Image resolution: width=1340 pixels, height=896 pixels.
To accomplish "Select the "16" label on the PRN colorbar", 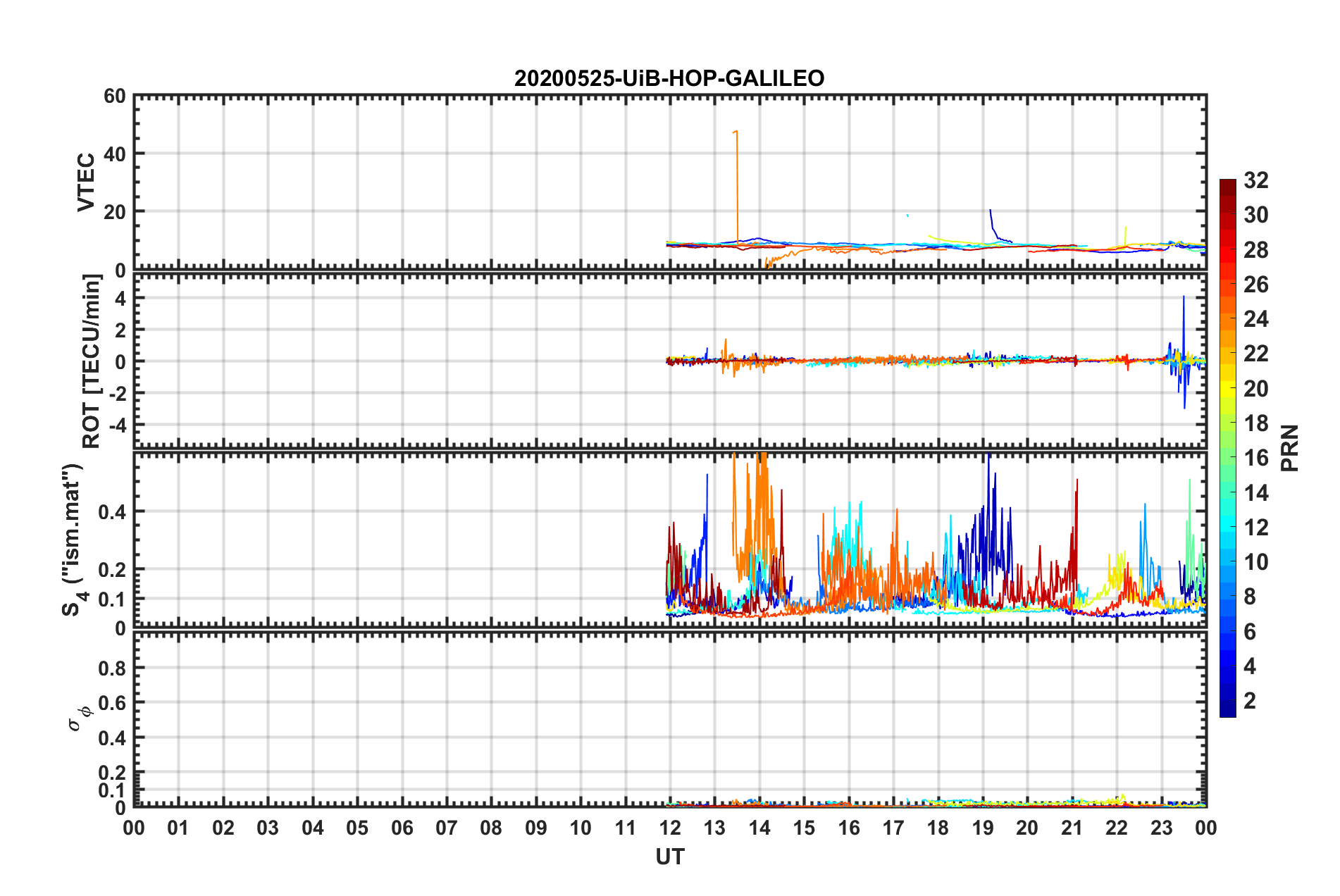I will click(x=1256, y=459).
